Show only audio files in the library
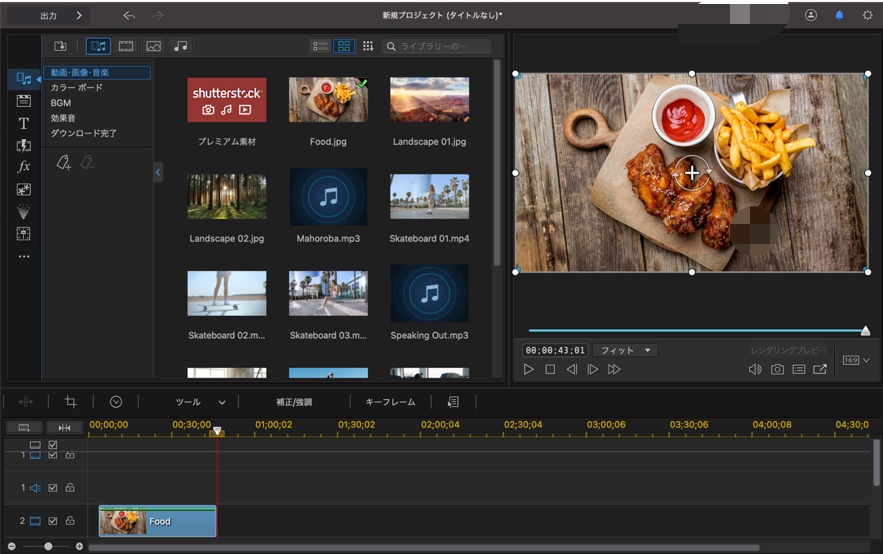 point(180,46)
